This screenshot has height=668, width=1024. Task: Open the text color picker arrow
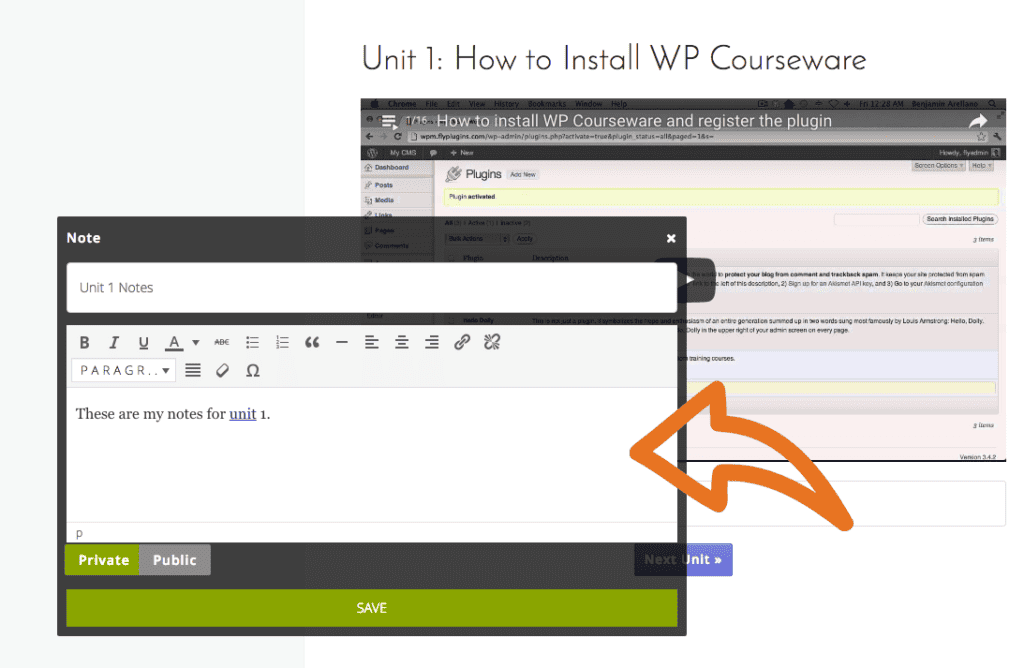pyautogui.click(x=195, y=342)
